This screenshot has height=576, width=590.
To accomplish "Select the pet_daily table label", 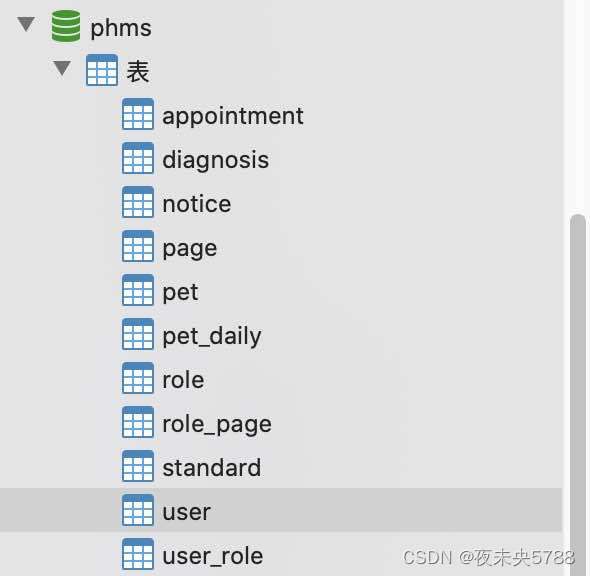I will [x=212, y=337].
